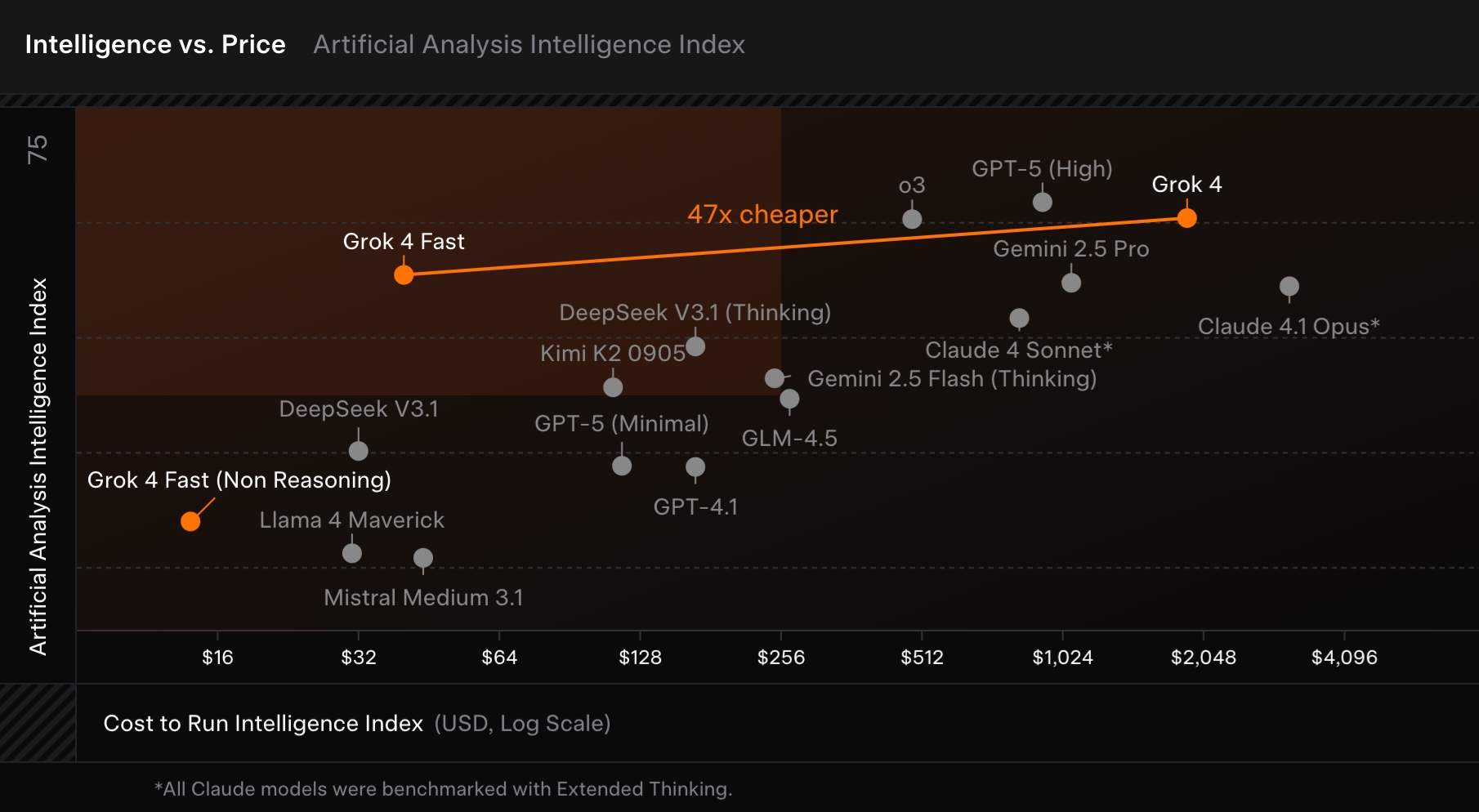Click the Llama 4 Maverick data point
Viewport: 1479px width, 812px height.
click(x=352, y=553)
